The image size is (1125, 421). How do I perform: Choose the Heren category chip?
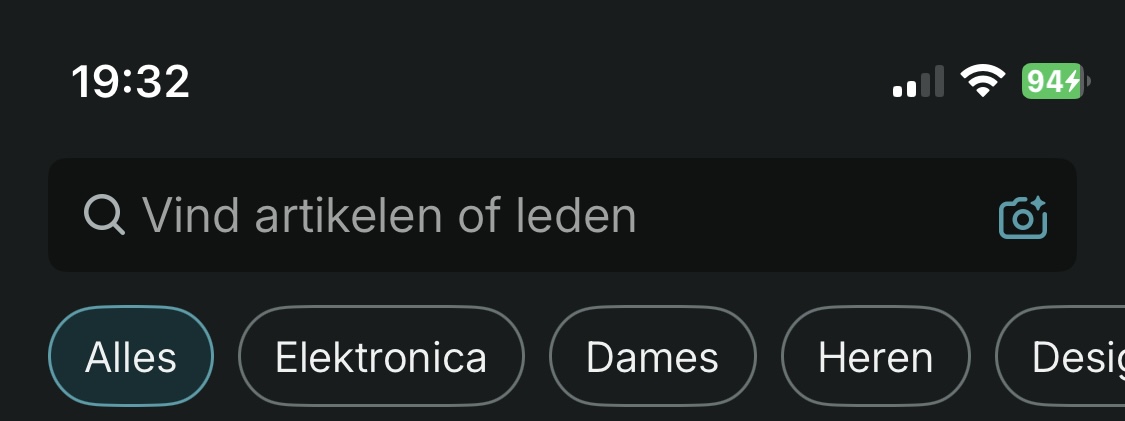[x=875, y=357]
